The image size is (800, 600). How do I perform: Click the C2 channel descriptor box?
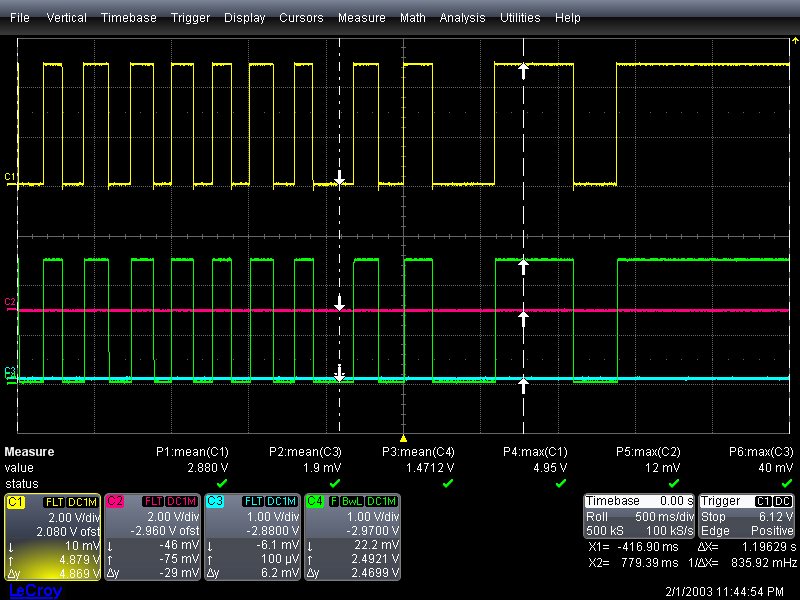pos(152,537)
